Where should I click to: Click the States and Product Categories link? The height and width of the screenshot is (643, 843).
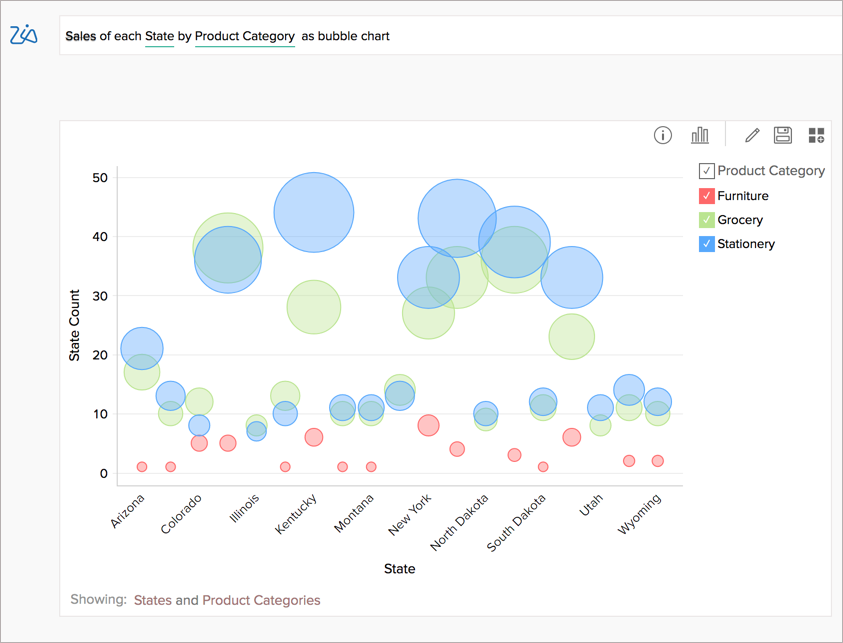pyautogui.click(x=227, y=600)
